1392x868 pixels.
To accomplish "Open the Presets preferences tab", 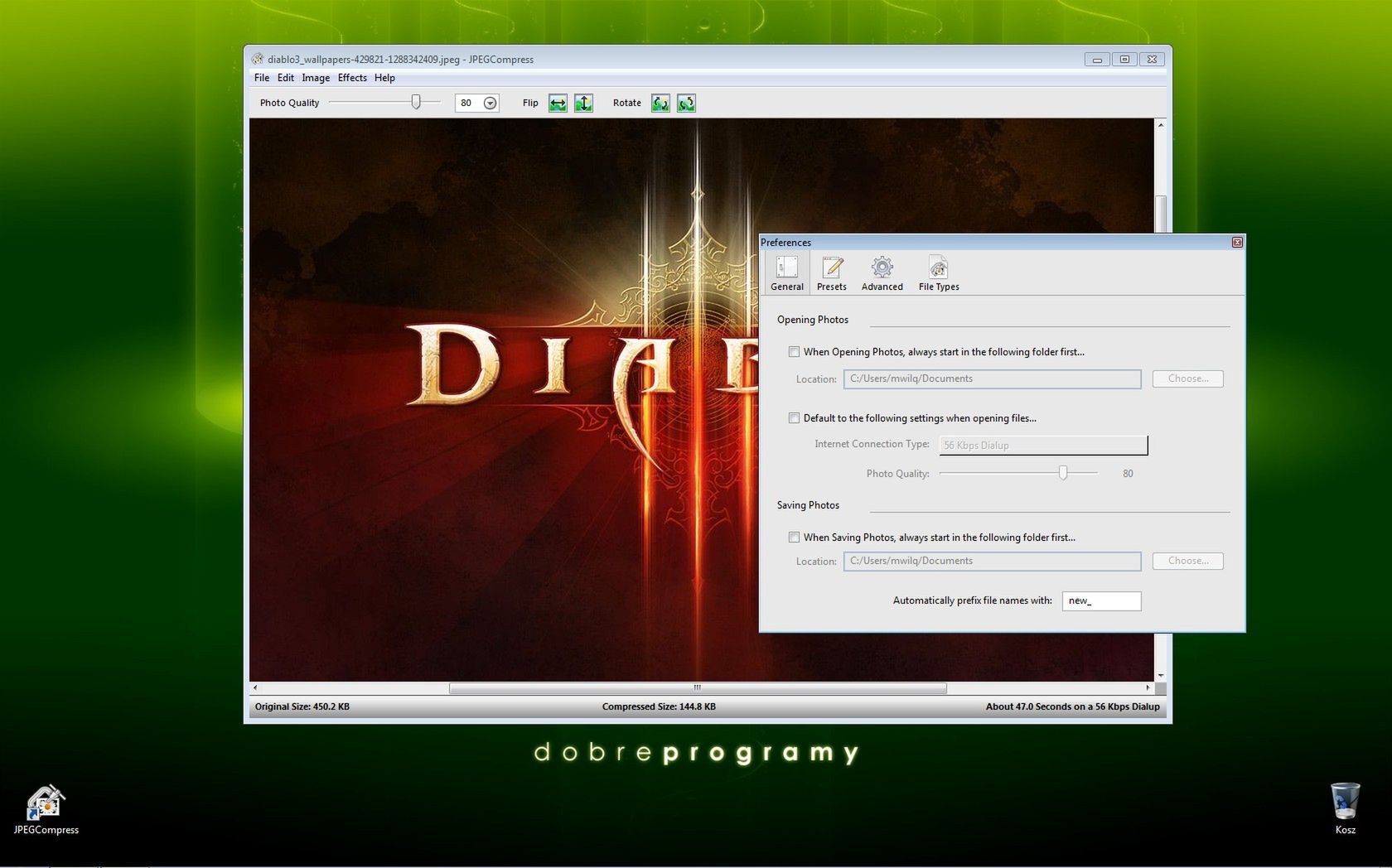I will coord(832,273).
